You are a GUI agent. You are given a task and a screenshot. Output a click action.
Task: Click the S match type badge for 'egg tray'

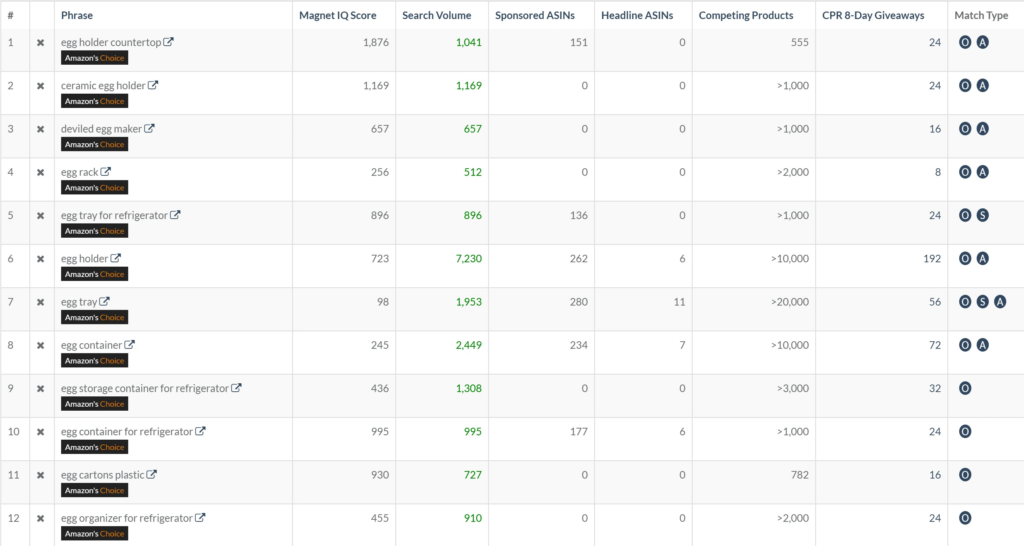click(982, 302)
